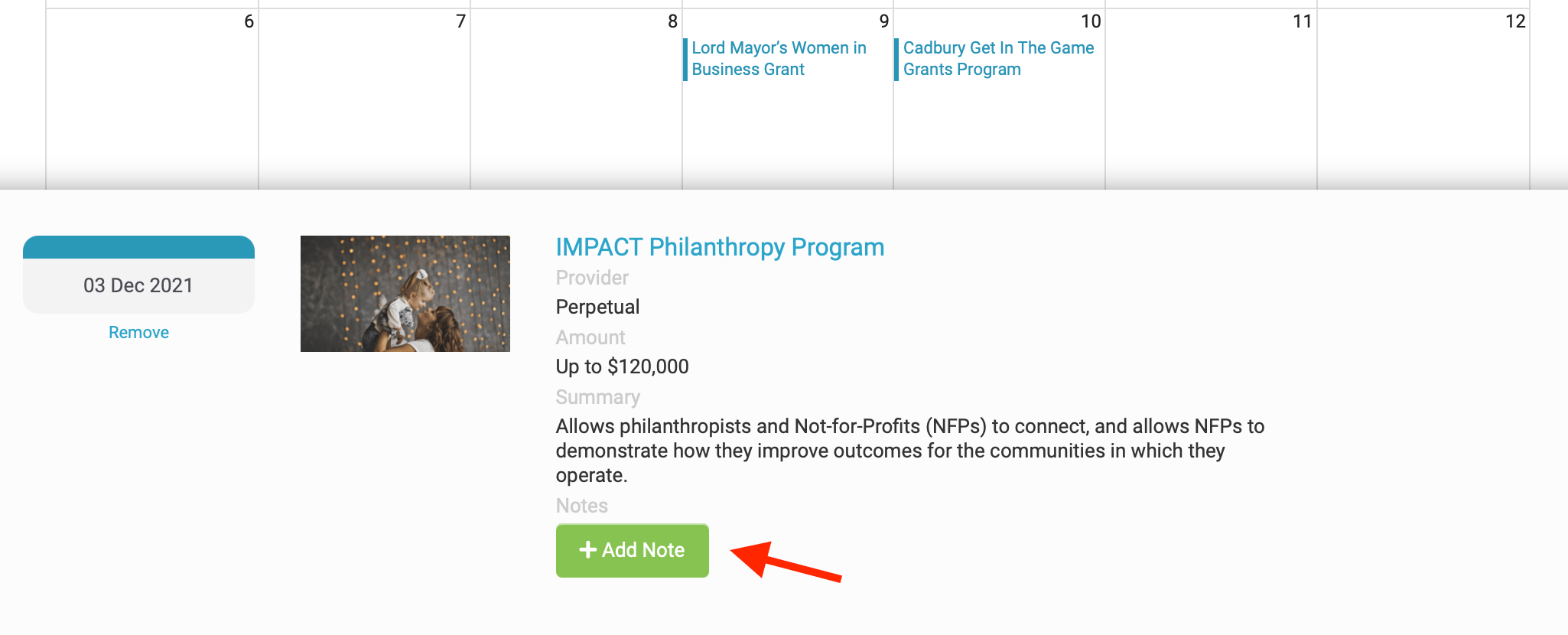Select the 03 Dec 2021 date badge
1568x635 pixels.
(138, 285)
